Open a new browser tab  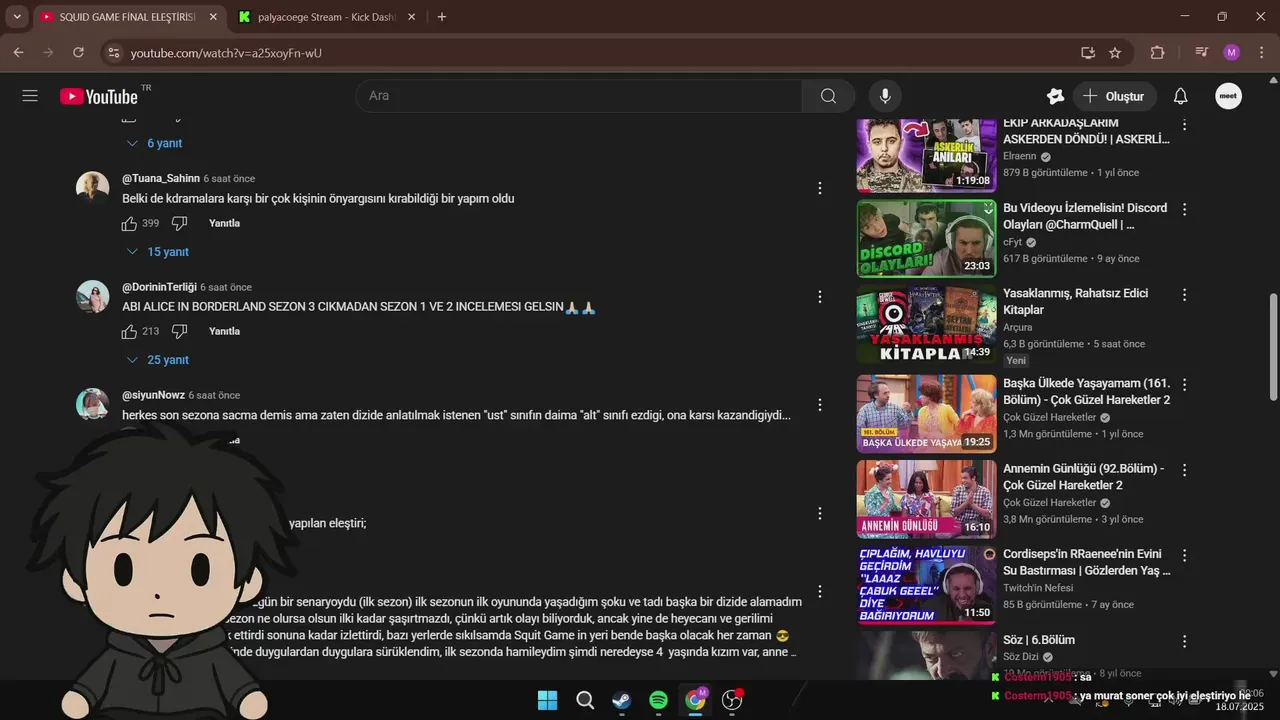[x=442, y=17]
